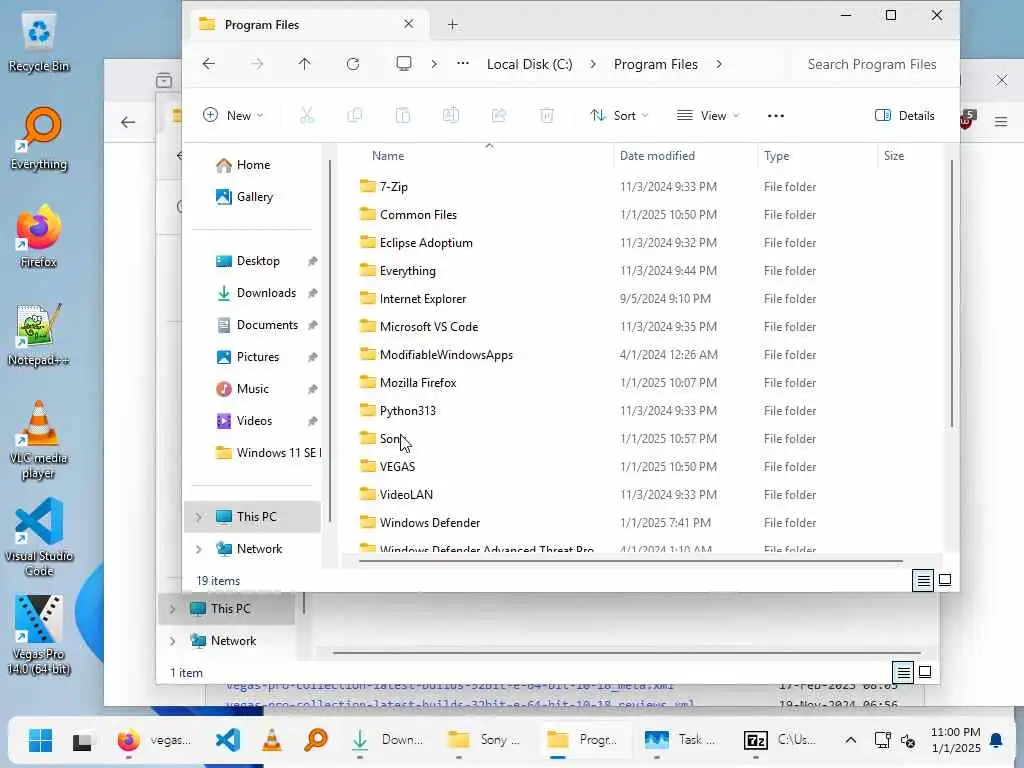This screenshot has width=1024, height=768.
Task: Click the Cut scissors icon
Action: tap(306, 116)
